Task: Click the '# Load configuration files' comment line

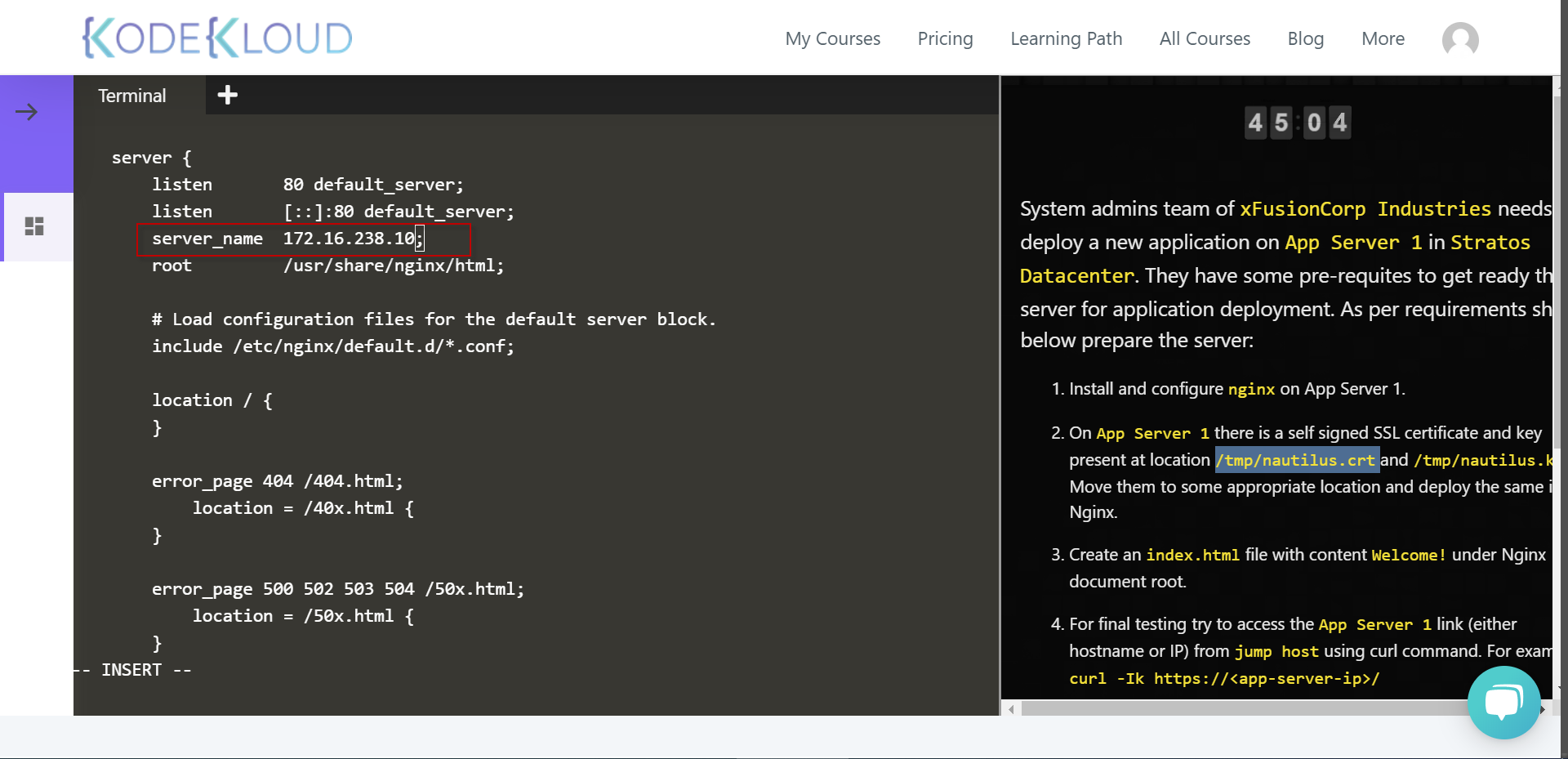Action: coord(434,319)
